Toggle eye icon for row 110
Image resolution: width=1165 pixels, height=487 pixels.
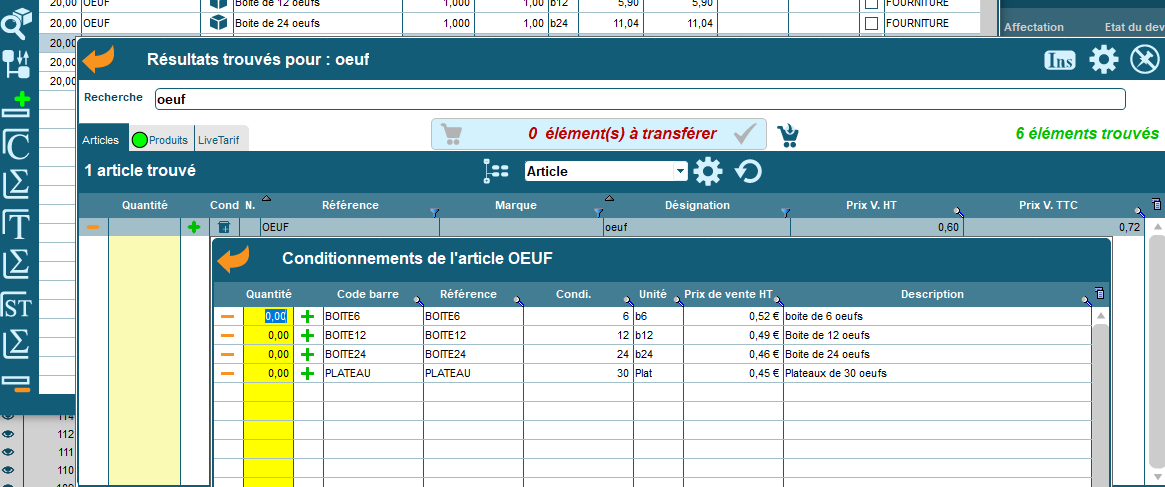8,470
